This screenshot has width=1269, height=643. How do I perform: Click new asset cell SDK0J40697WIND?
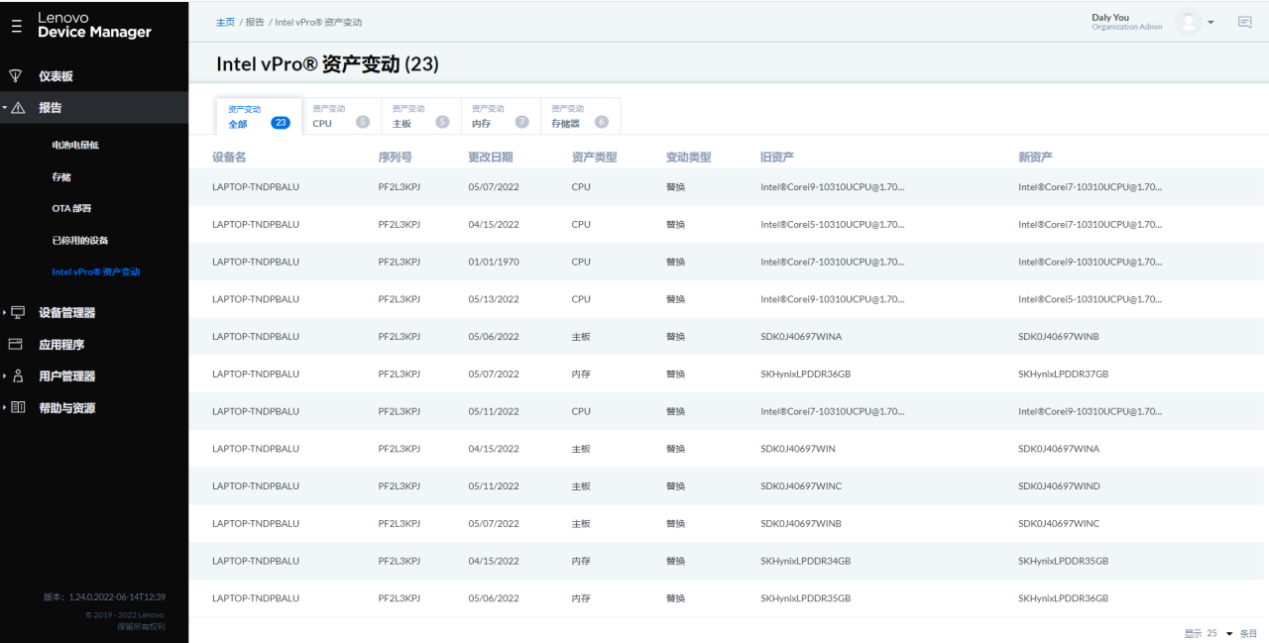[1059, 486]
